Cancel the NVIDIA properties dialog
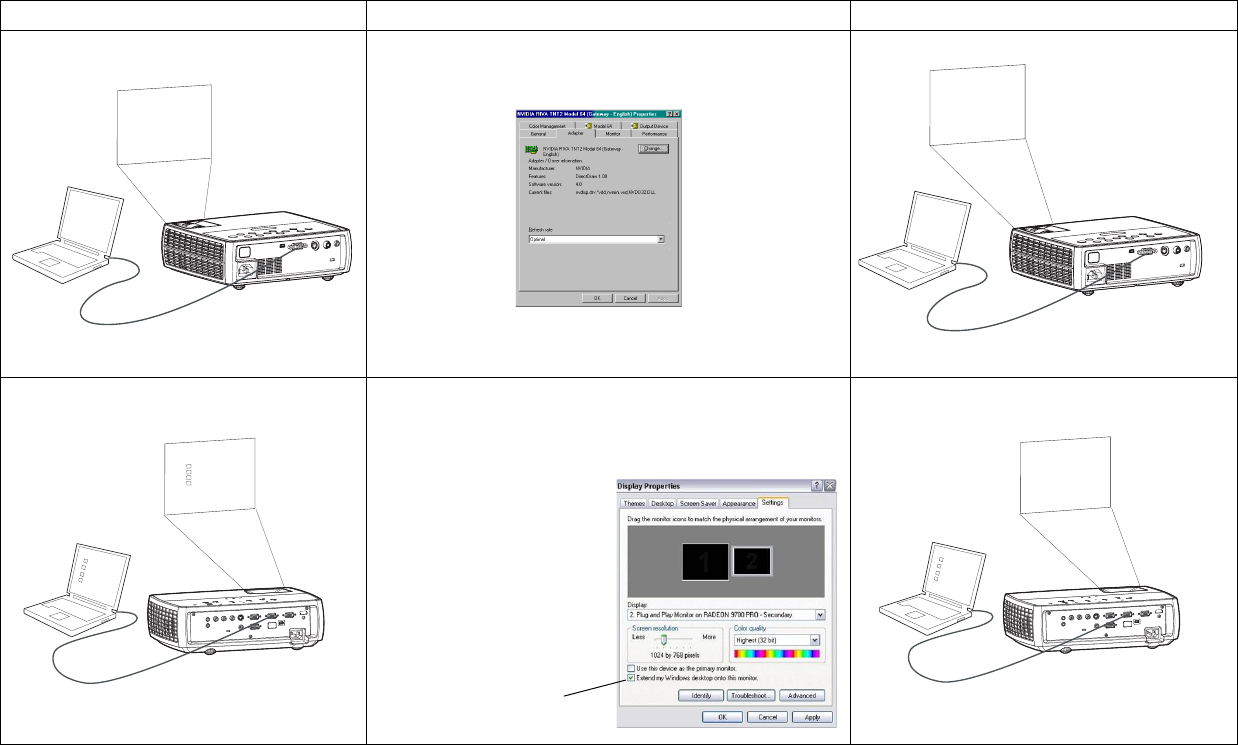Viewport: 1238px width, 745px height. pyautogui.click(x=630, y=298)
